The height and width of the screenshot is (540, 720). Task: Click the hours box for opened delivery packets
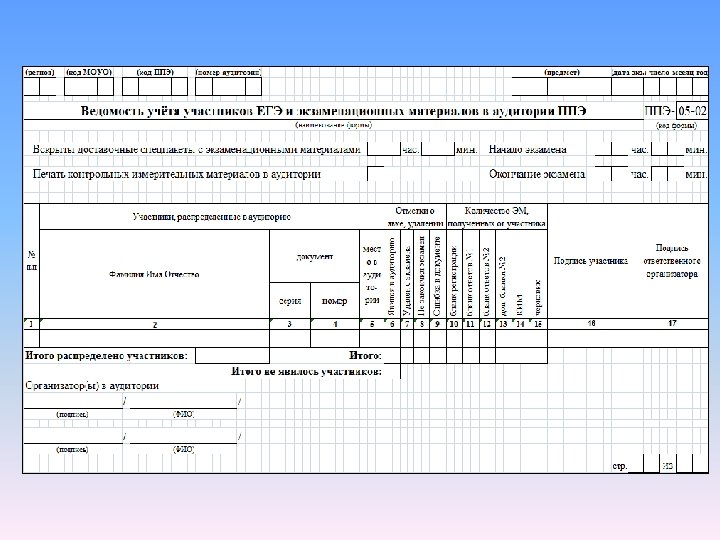click(x=384, y=149)
